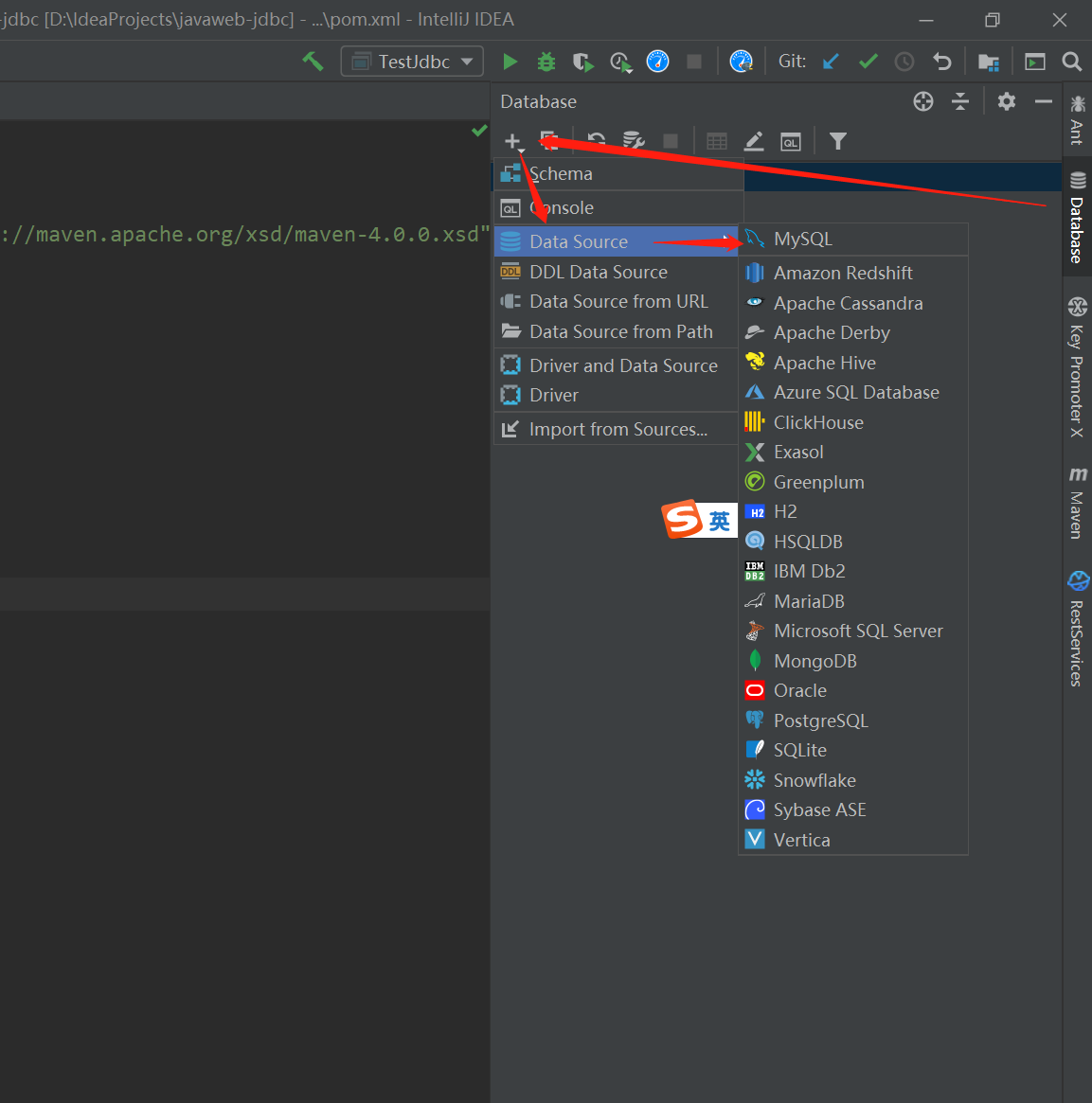This screenshot has height=1103, width=1092.
Task: Select the Driver menu item
Action: click(617, 396)
